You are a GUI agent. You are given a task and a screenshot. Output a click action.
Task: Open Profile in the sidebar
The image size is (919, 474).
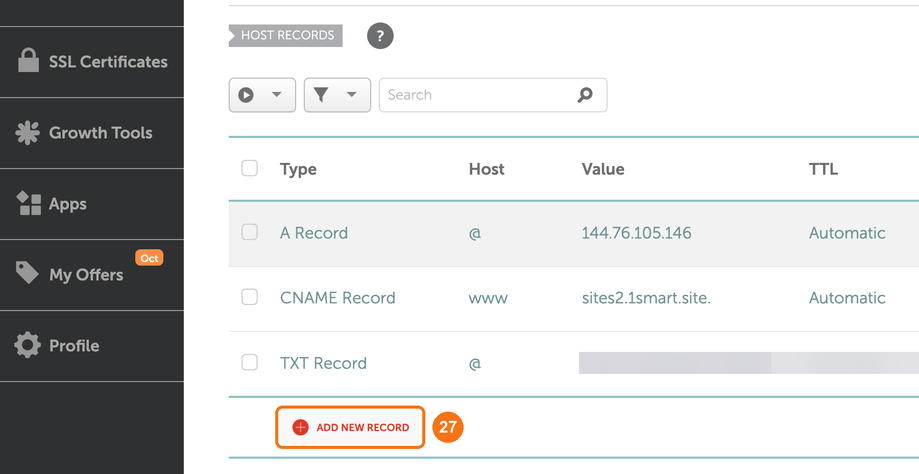91,346
